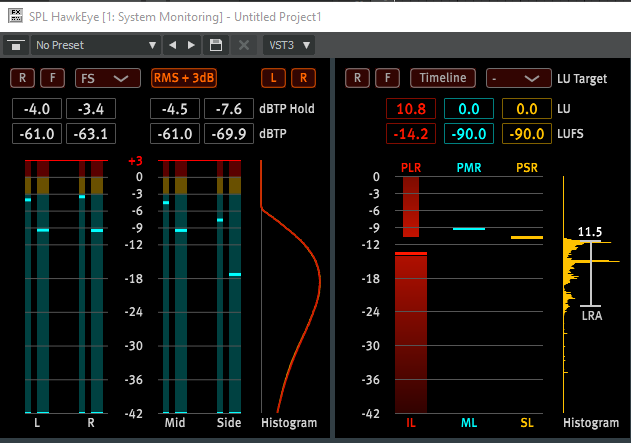Toggle the F button in loudness panel
Viewport: 631px width, 443px height.
point(388,78)
